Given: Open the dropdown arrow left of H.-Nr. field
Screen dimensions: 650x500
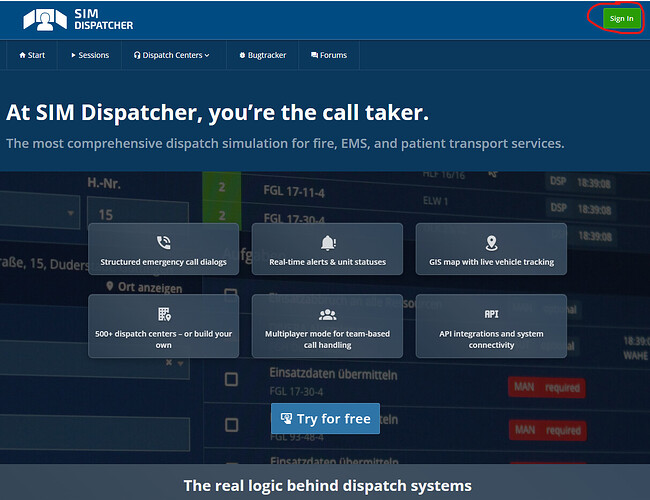Looking at the screenshot, I should (x=71, y=213).
